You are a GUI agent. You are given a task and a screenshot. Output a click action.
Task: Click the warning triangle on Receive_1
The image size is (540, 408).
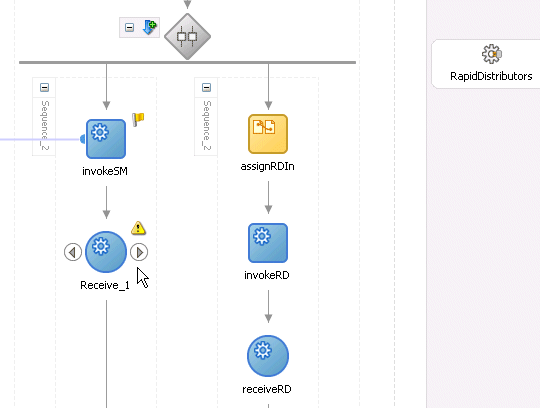[x=138, y=228]
